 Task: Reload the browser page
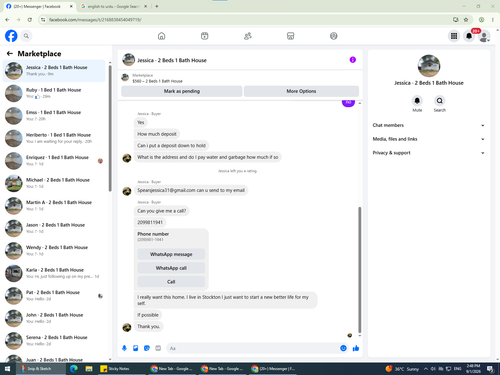[30, 20]
